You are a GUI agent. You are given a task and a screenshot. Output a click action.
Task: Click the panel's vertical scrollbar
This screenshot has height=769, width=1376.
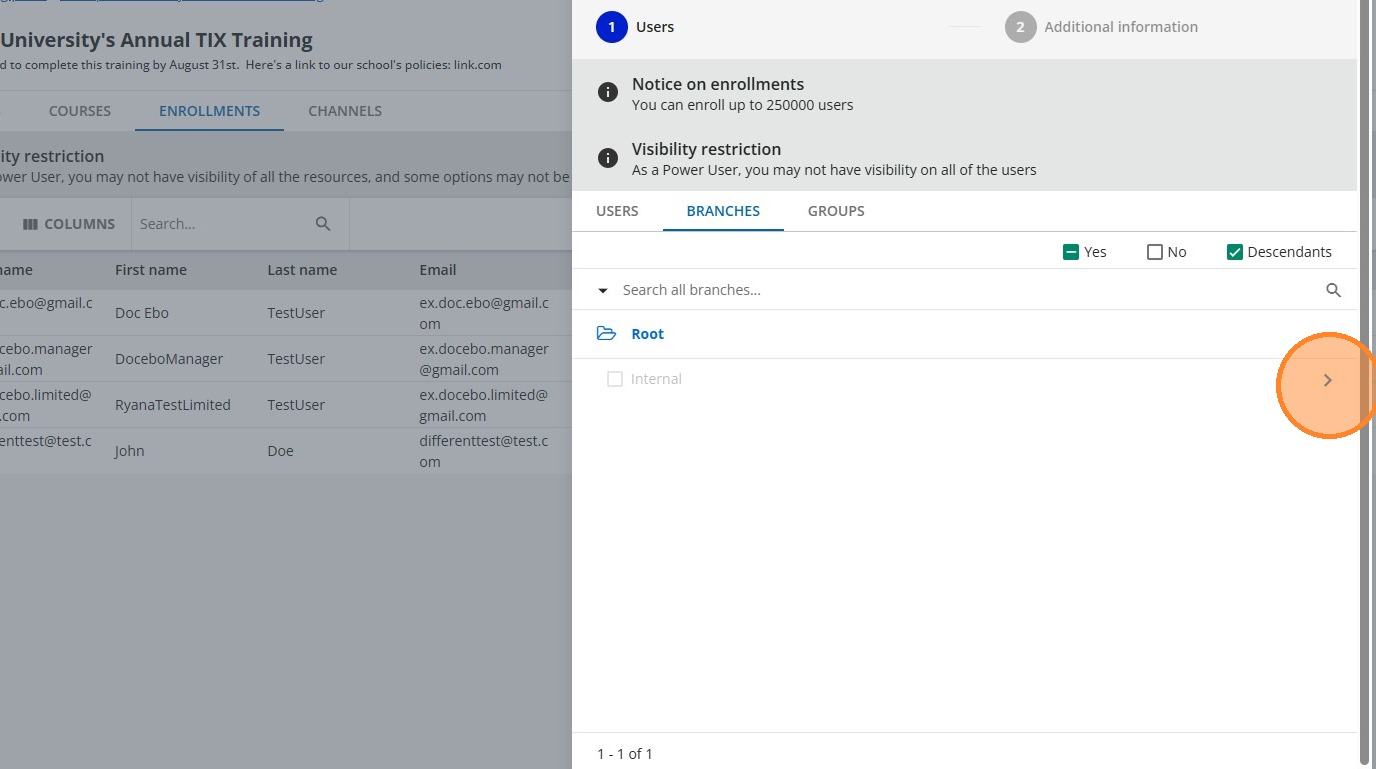click(1366, 384)
